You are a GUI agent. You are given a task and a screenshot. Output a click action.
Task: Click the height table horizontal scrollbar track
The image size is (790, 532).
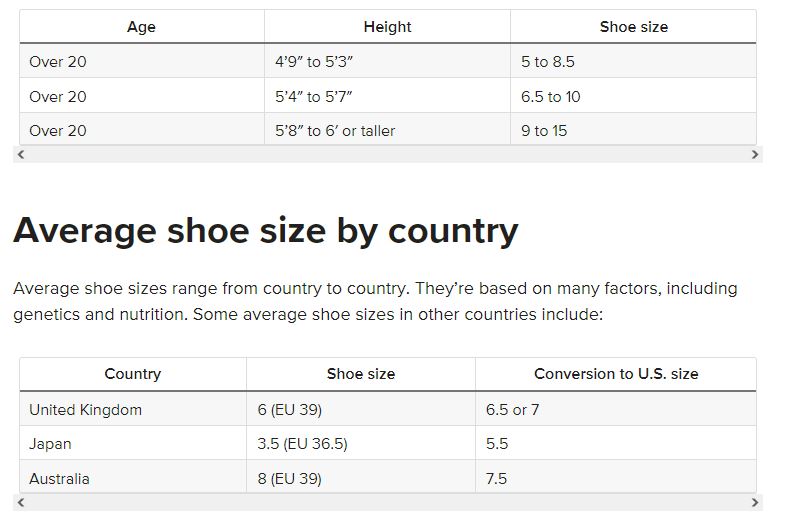click(x=388, y=155)
